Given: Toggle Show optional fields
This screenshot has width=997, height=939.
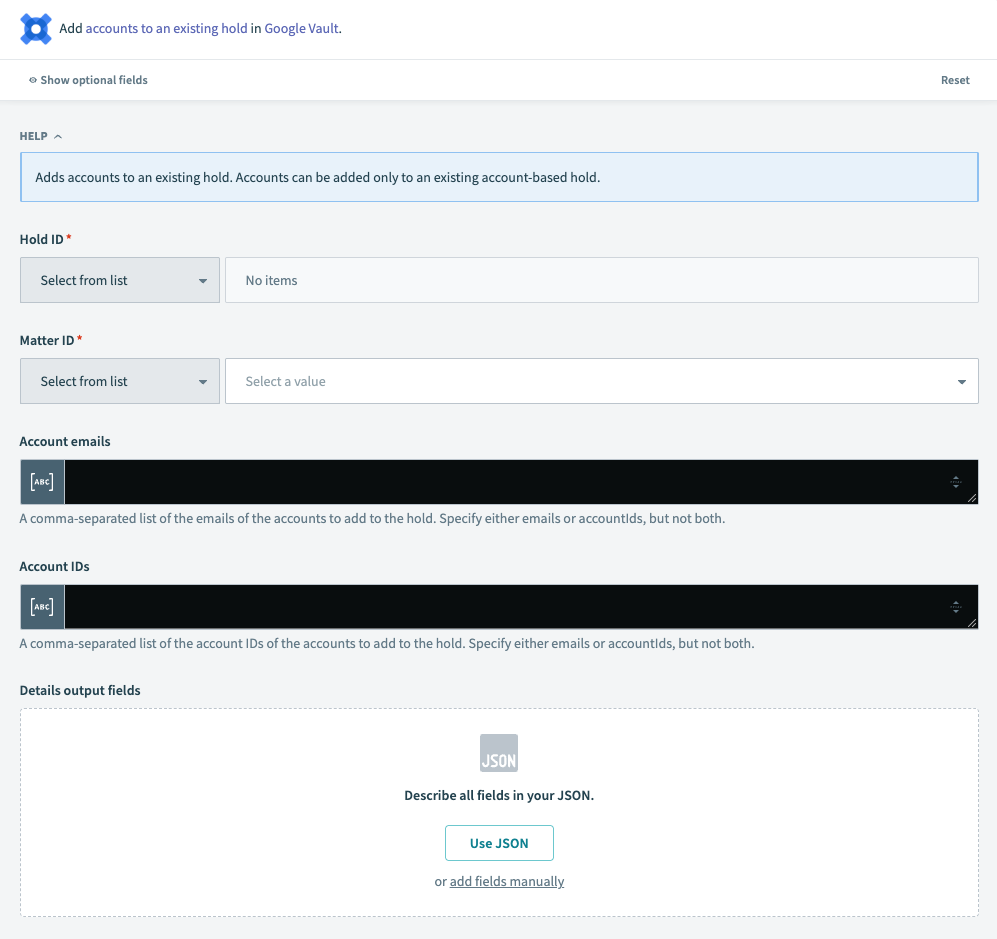Looking at the screenshot, I should [x=96, y=80].
